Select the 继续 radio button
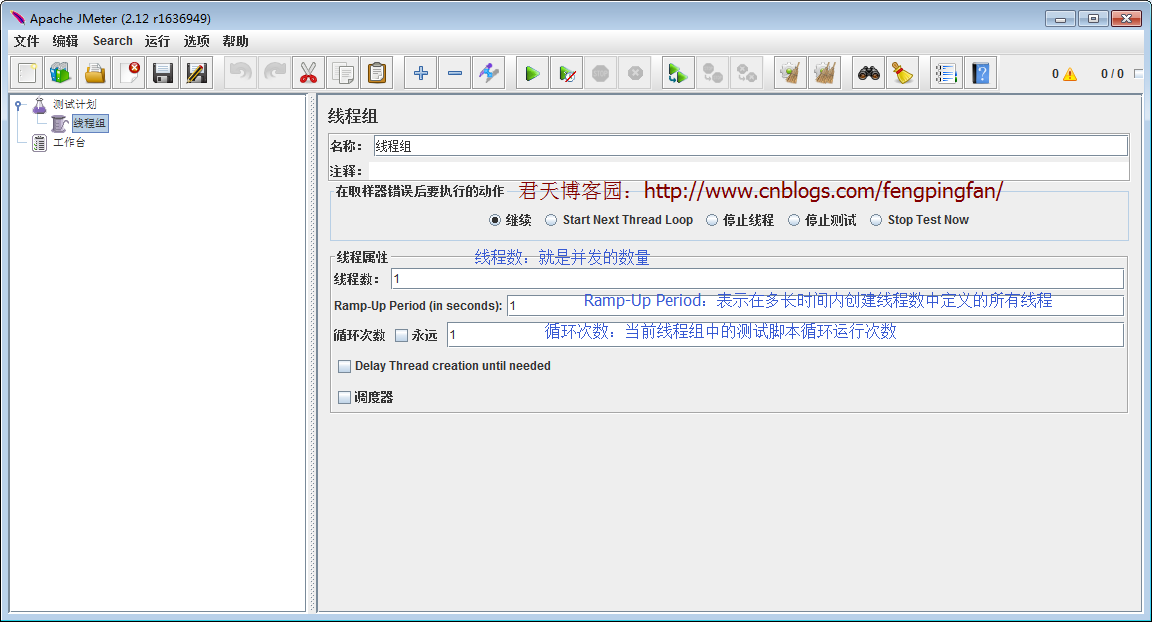1152x622 pixels. click(x=494, y=220)
